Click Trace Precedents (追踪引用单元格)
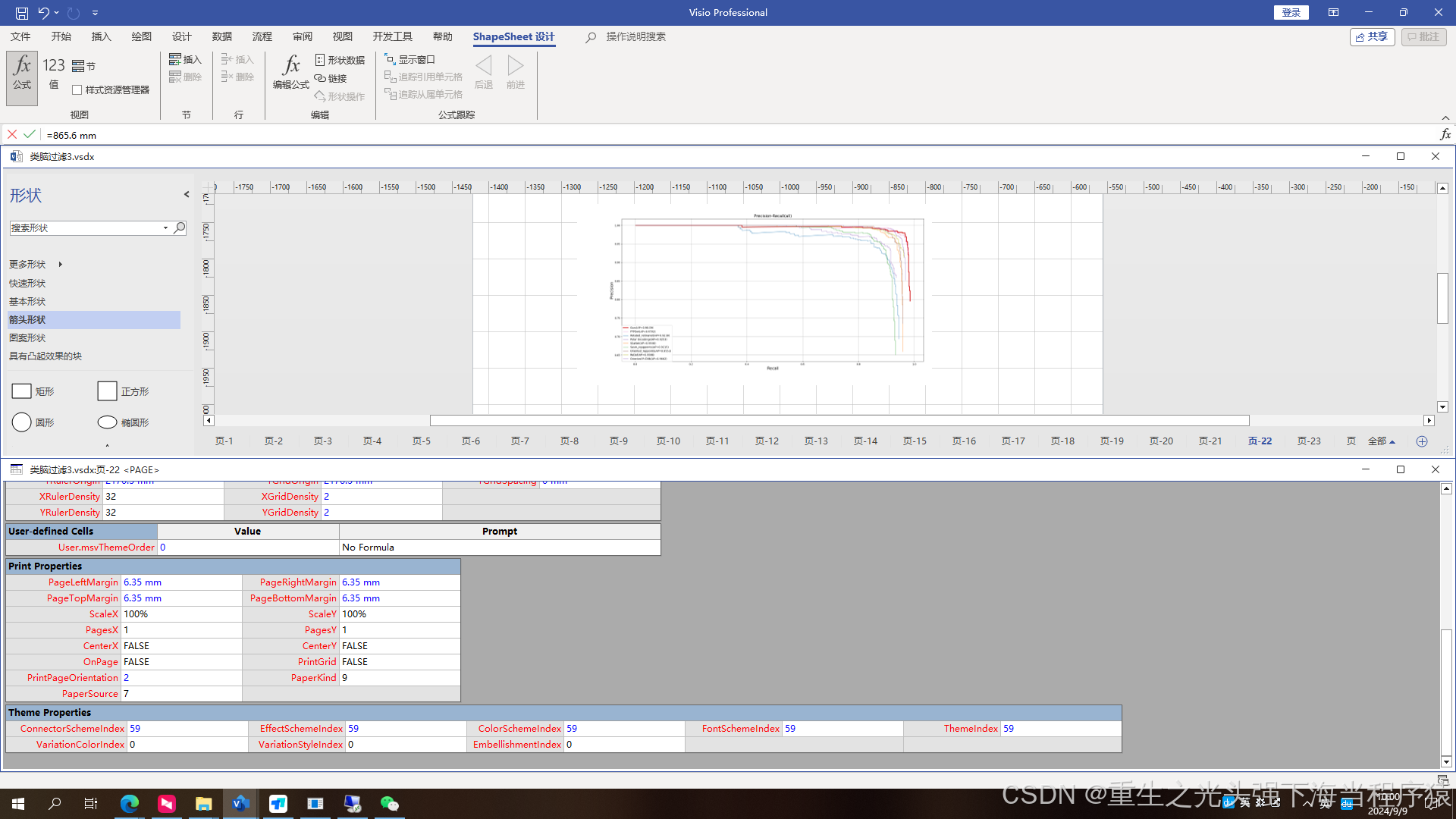Image resolution: width=1456 pixels, height=819 pixels. [423, 77]
